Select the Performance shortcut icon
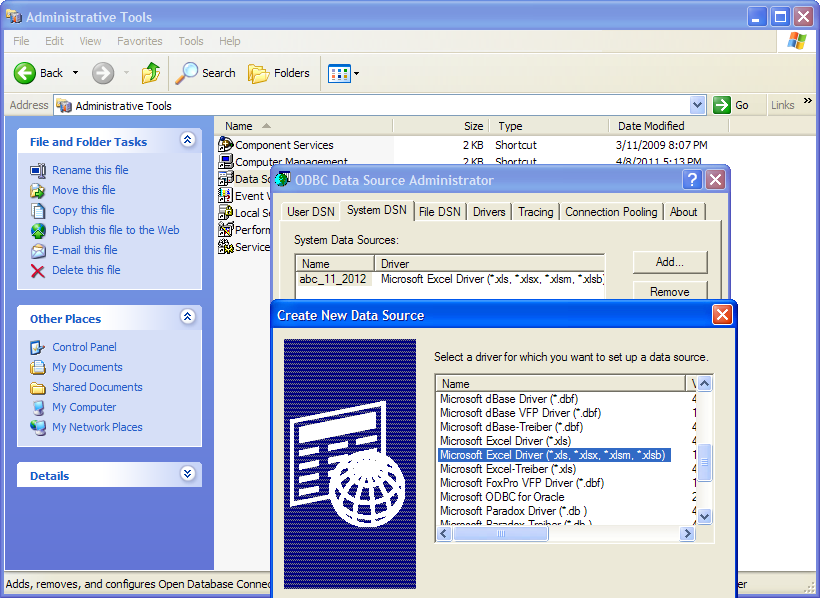Image resolution: width=820 pixels, height=598 pixels. [226, 229]
